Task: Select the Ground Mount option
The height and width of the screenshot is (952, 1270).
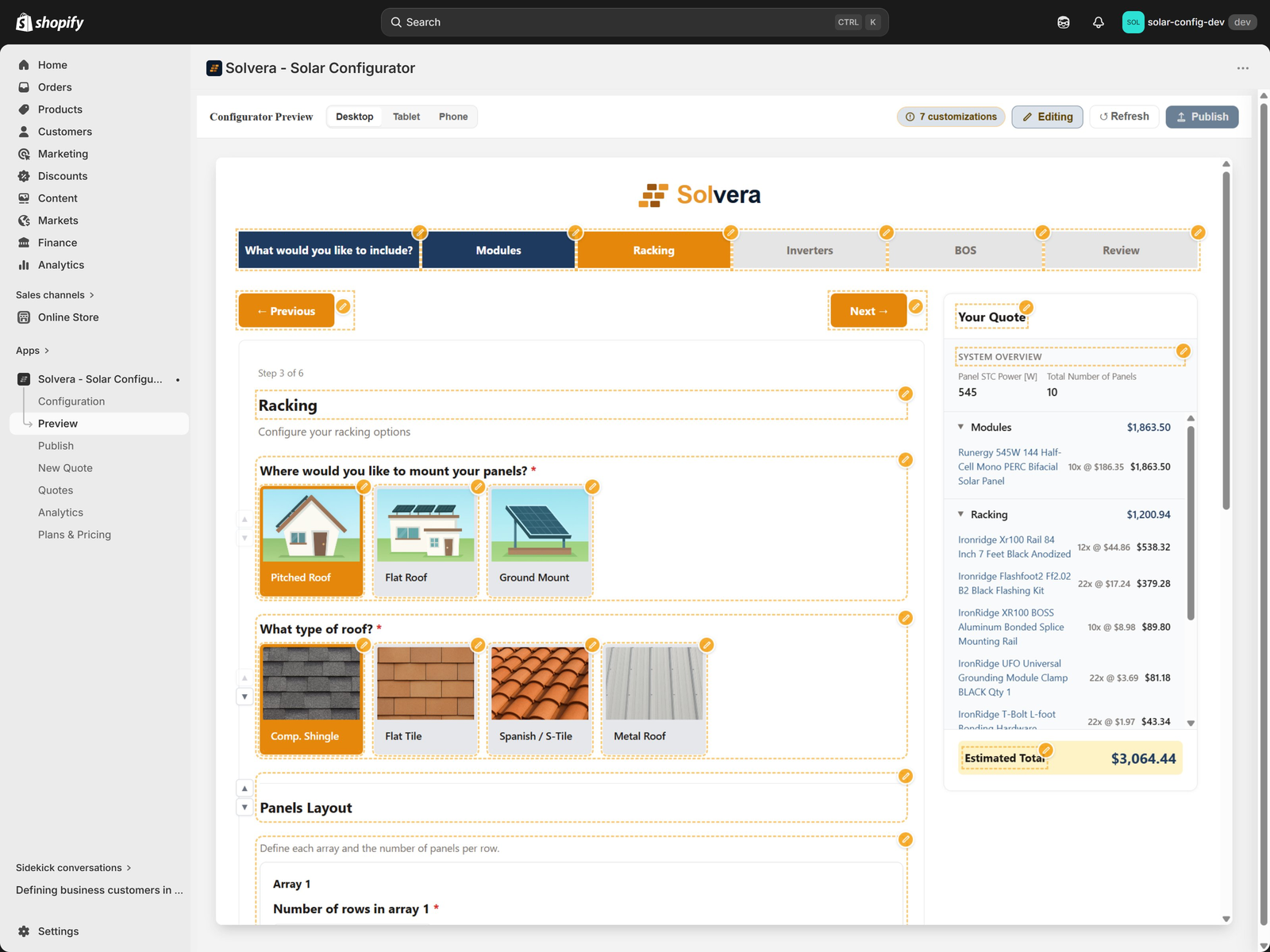Action: [x=540, y=541]
